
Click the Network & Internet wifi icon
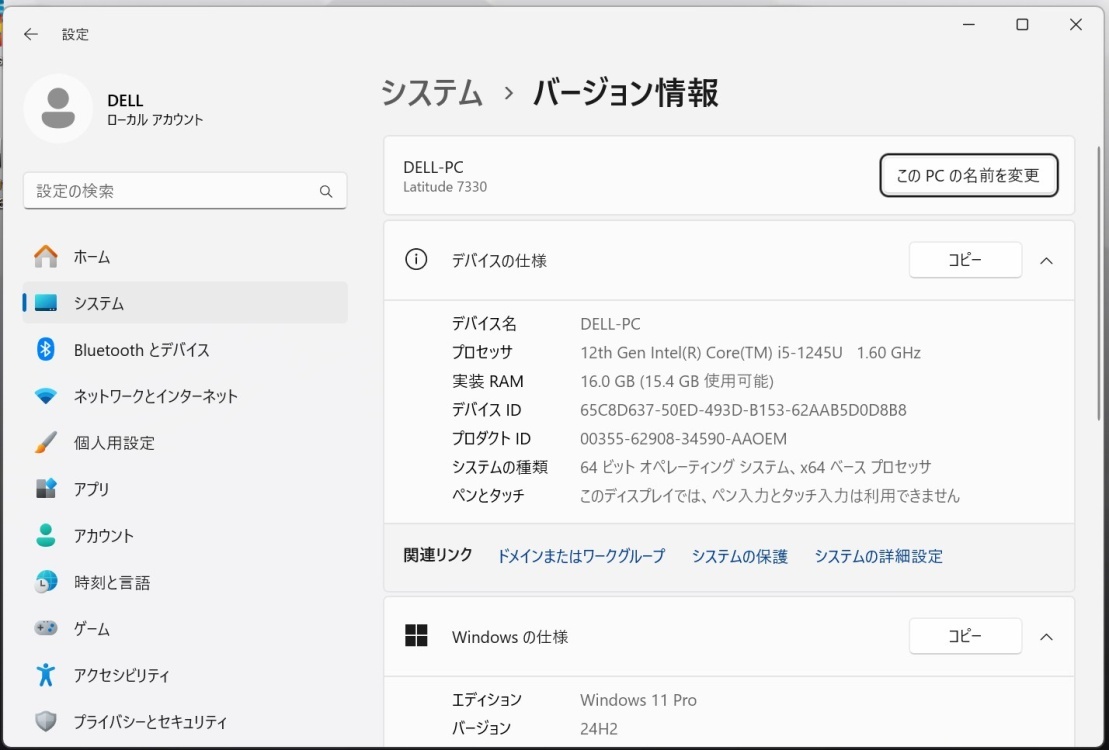point(46,396)
